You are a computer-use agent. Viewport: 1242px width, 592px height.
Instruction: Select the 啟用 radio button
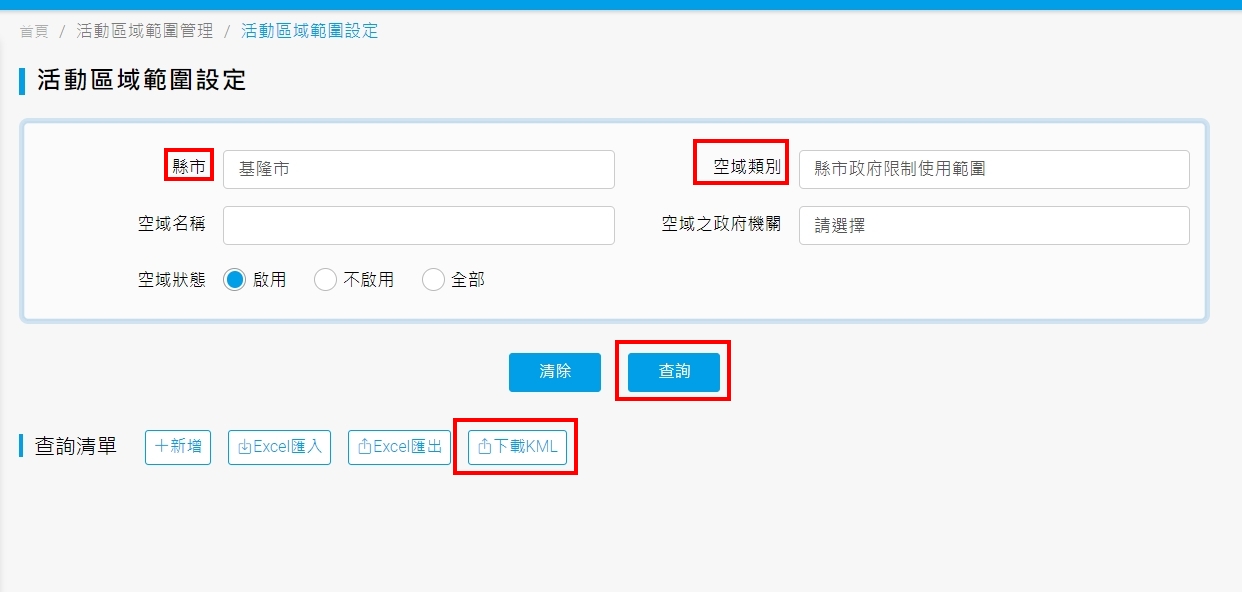click(x=235, y=280)
